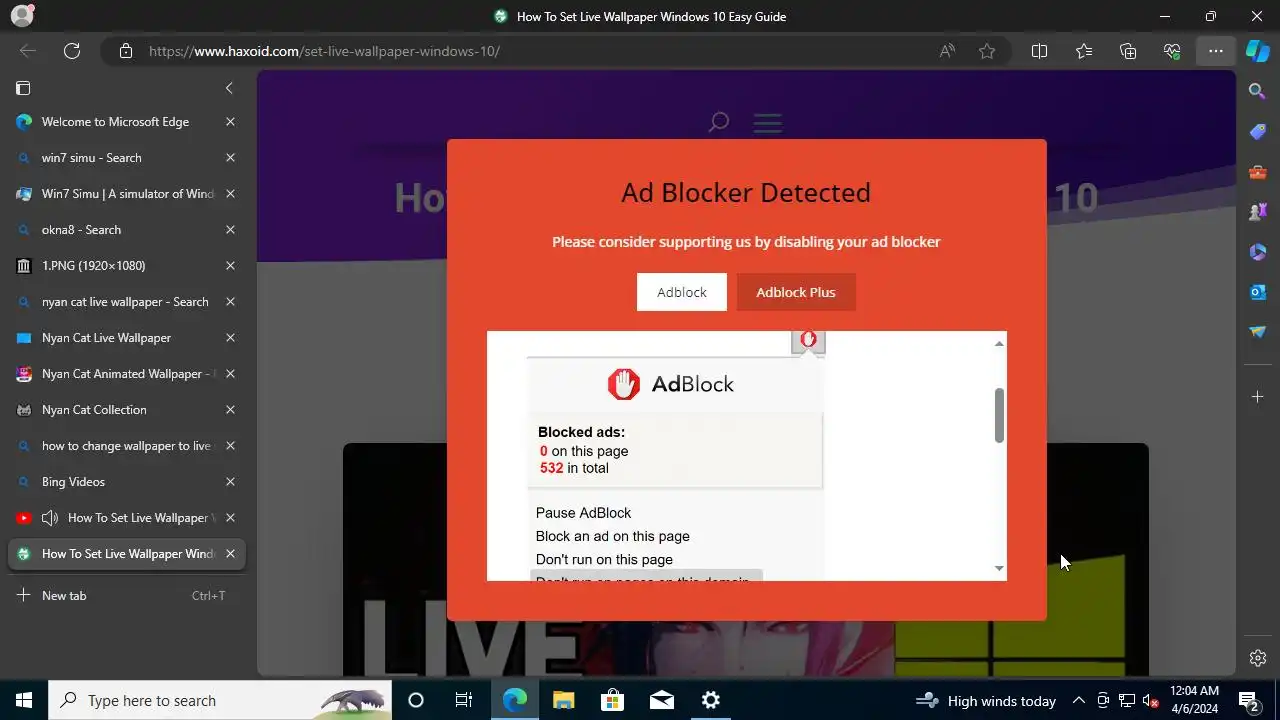Viewport: 1280px width, 720px height.
Task: Open sidebar Outlook icon
Action: coord(1258,292)
